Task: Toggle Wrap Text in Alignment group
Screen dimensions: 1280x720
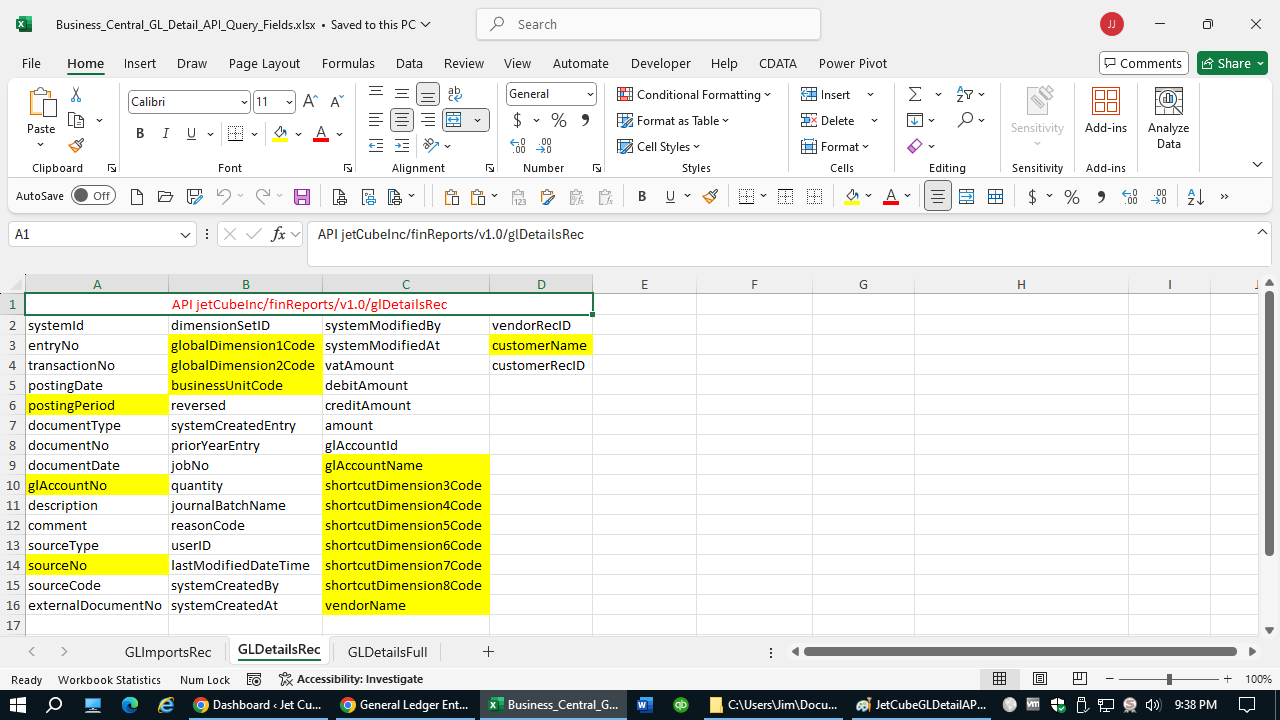Action: (455, 94)
